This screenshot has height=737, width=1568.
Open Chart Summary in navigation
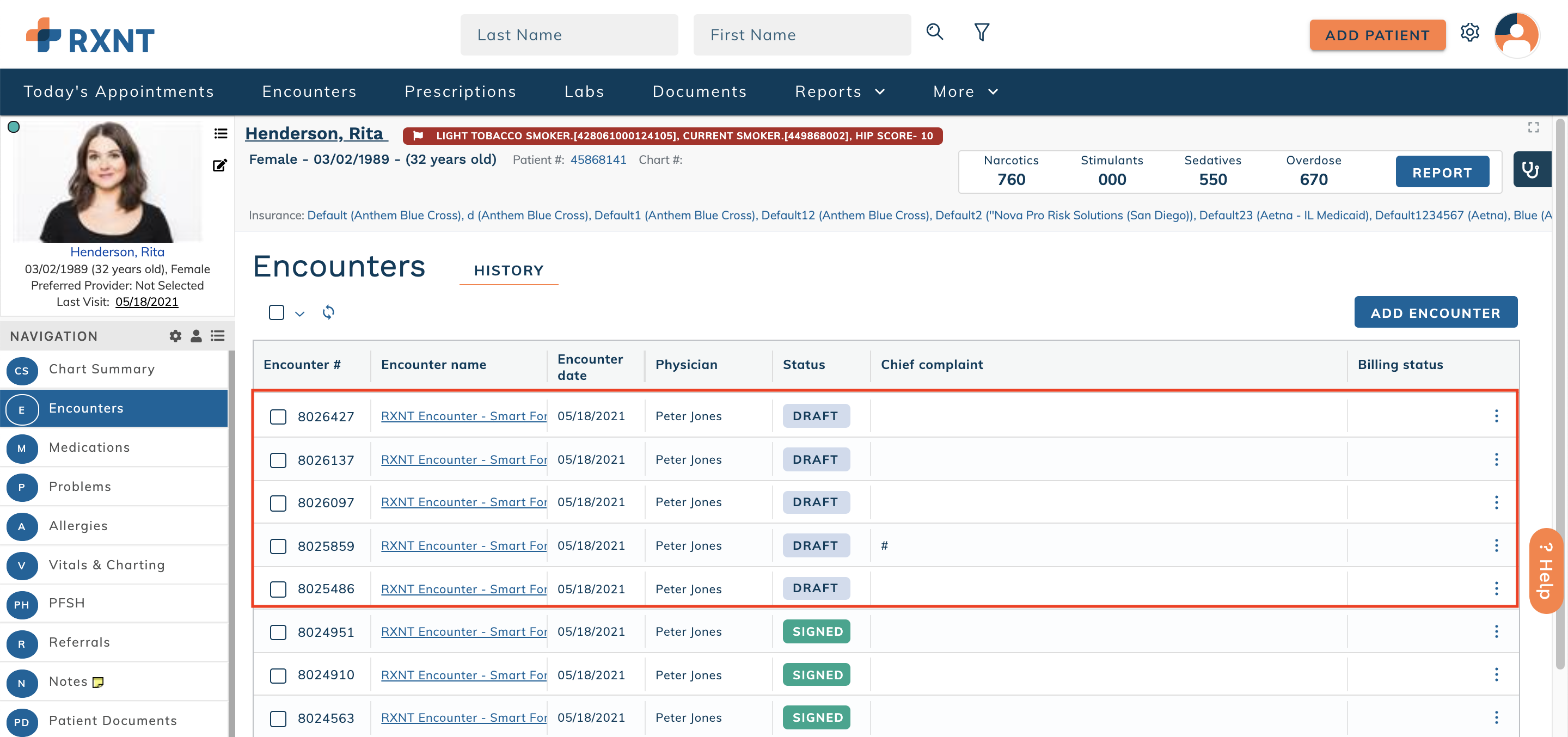pos(114,370)
